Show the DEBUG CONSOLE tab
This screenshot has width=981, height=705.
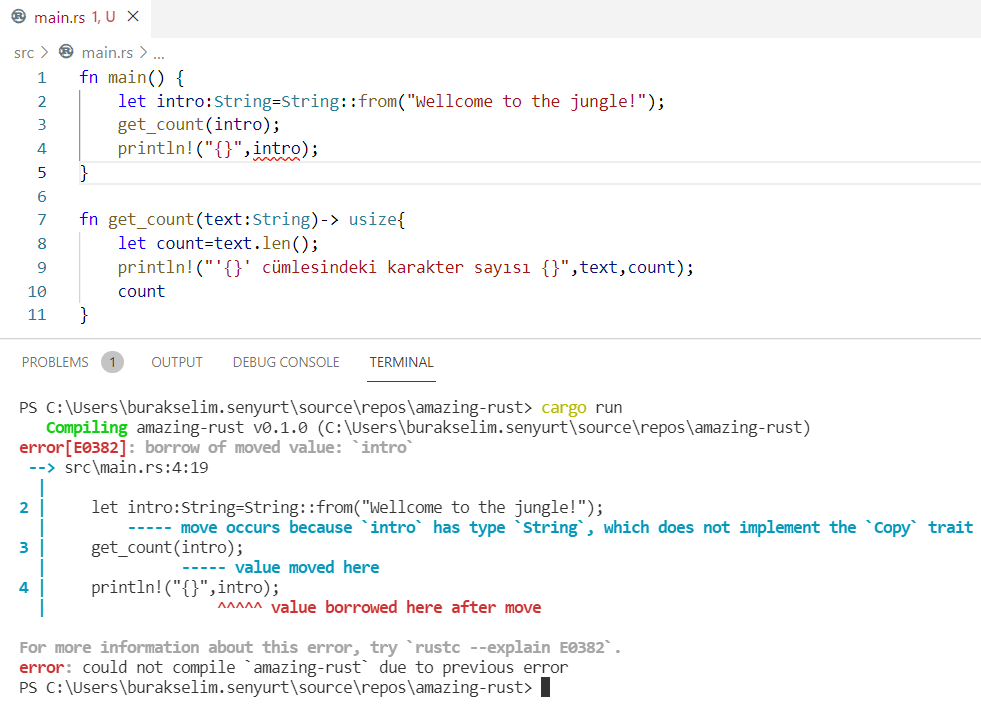pyautogui.click(x=286, y=362)
